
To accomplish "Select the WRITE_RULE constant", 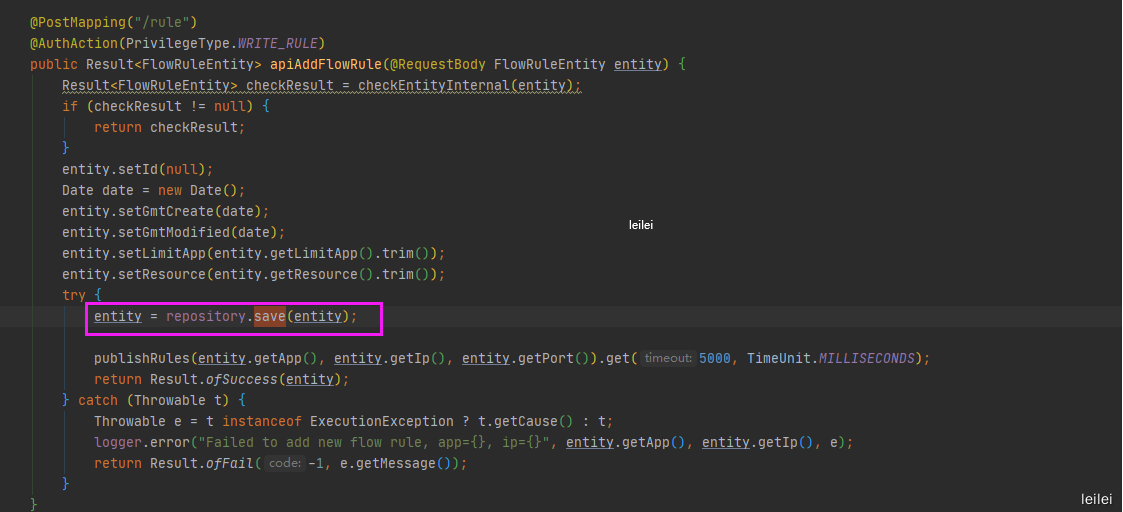I will [279, 43].
